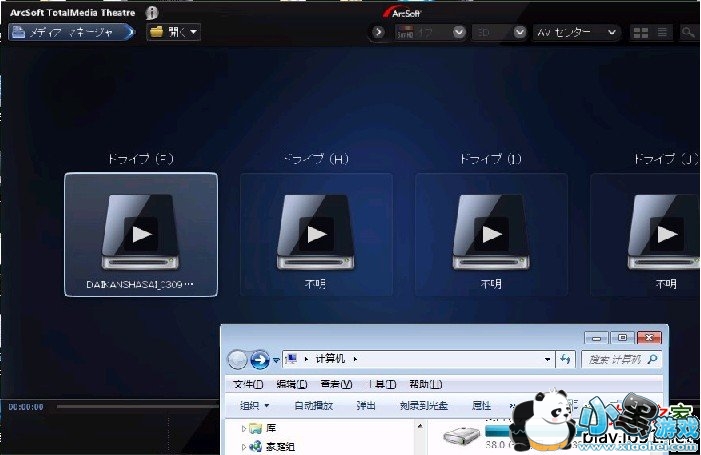Click the computer icon in address bar
Image resolution: width=701 pixels, height=455 pixels.
[291, 359]
